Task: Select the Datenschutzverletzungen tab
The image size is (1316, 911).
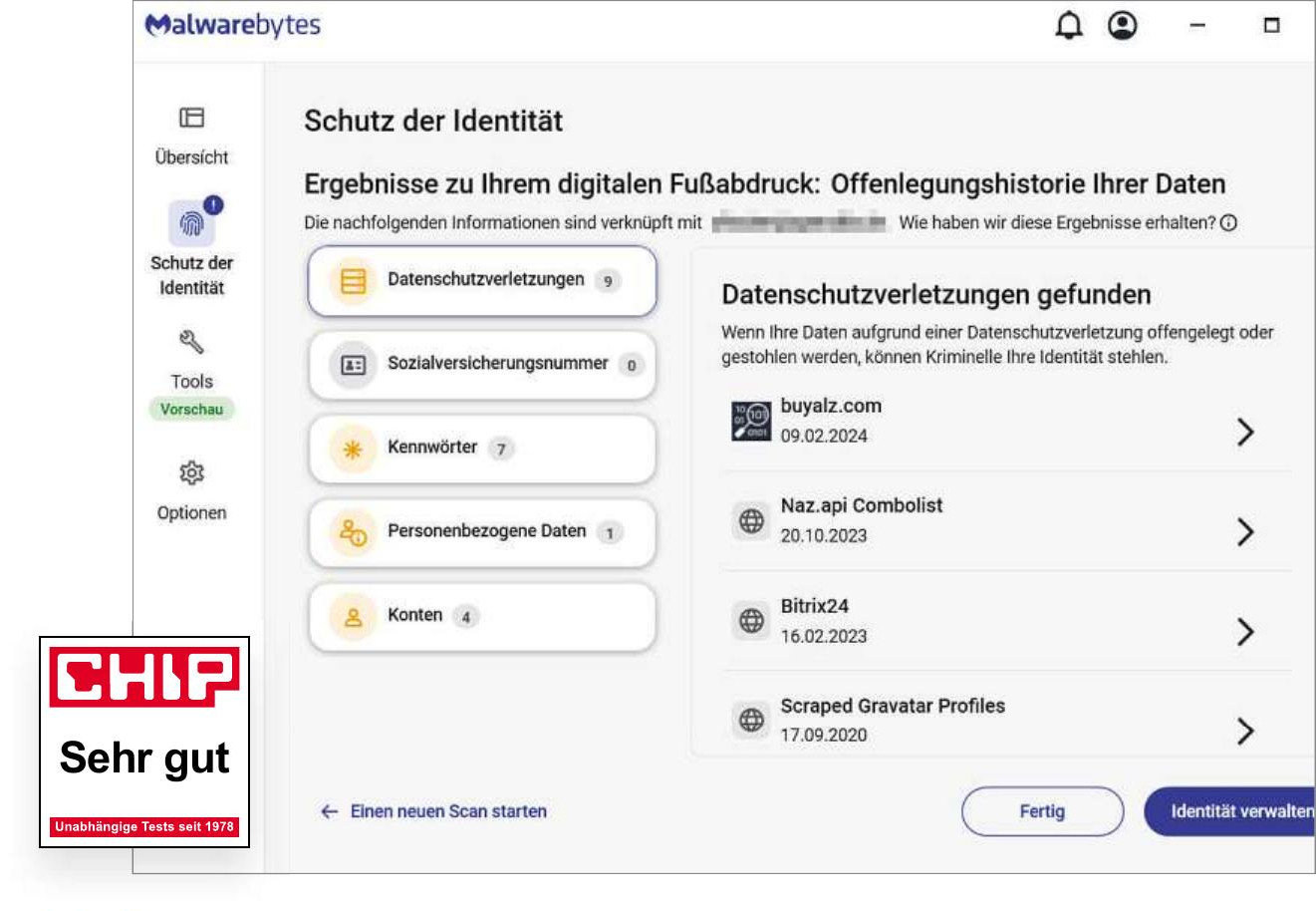Action: click(x=482, y=281)
